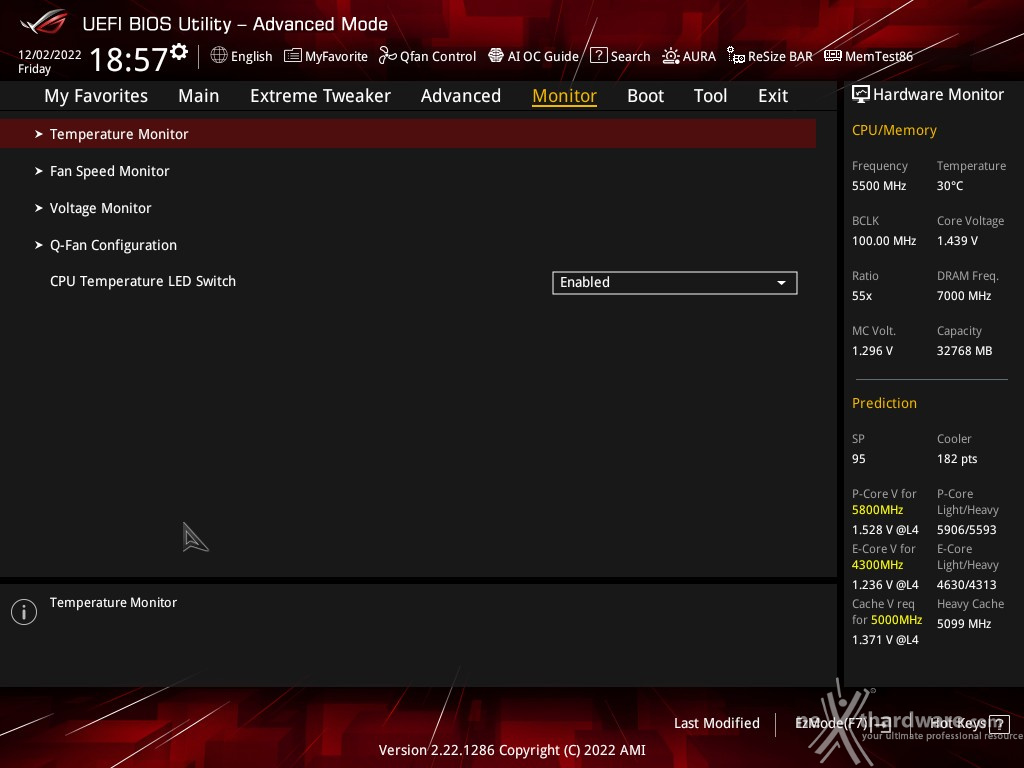Click the 4300MHz E-Core target
This screenshot has height=768, width=1024.
tap(878, 565)
